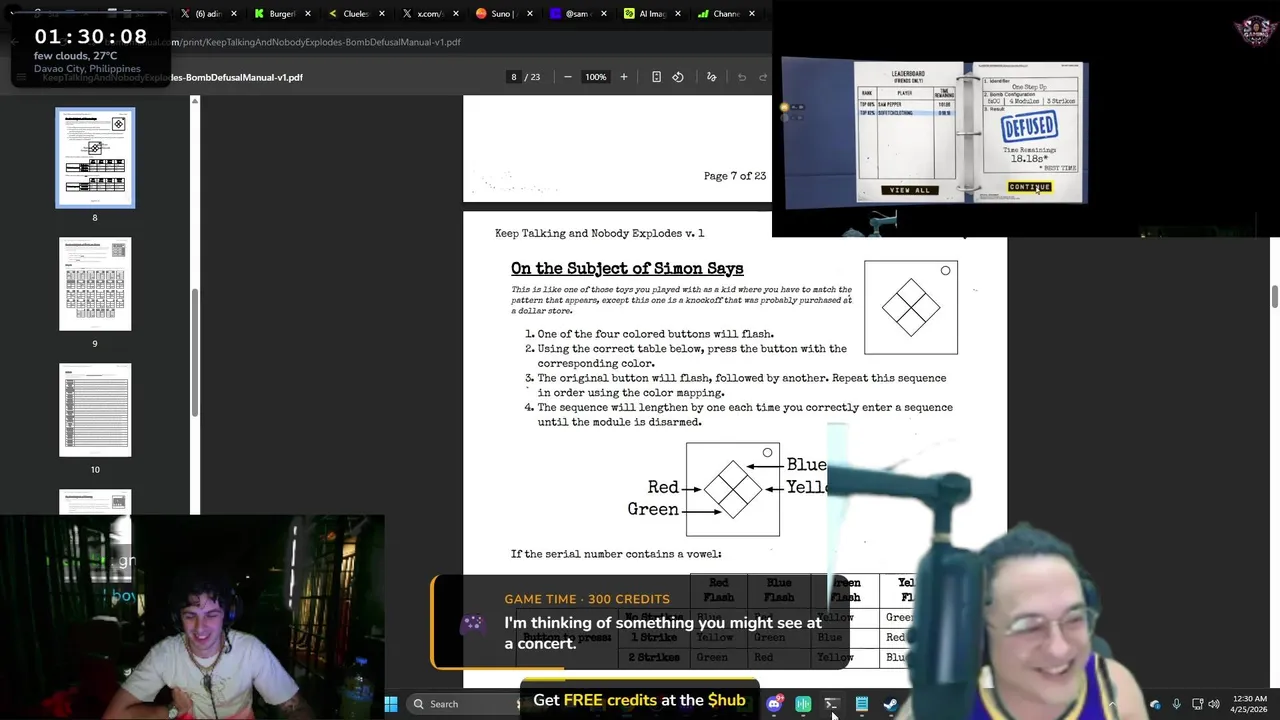Viewport: 1280px width, 720px height.
Task: Click the fit to page icon
Action: click(x=656, y=77)
